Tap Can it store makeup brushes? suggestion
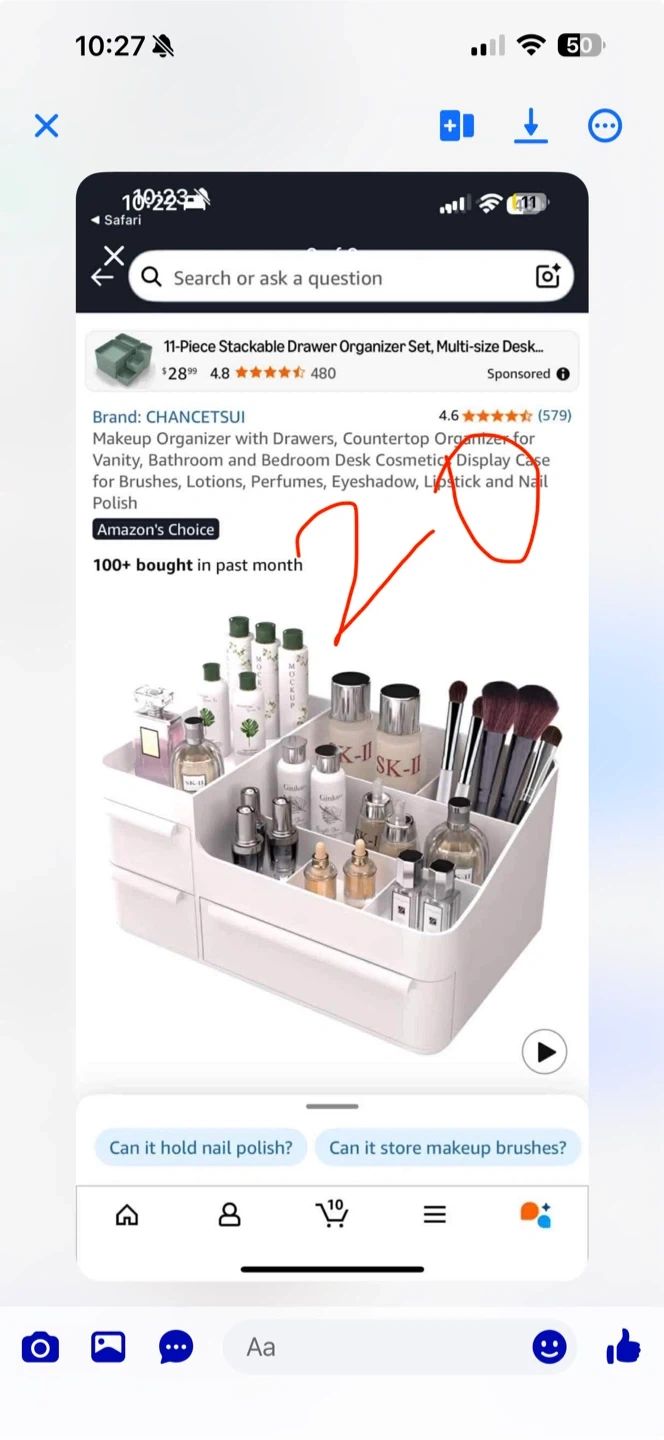This screenshot has height=1440, width=664. click(x=448, y=1147)
